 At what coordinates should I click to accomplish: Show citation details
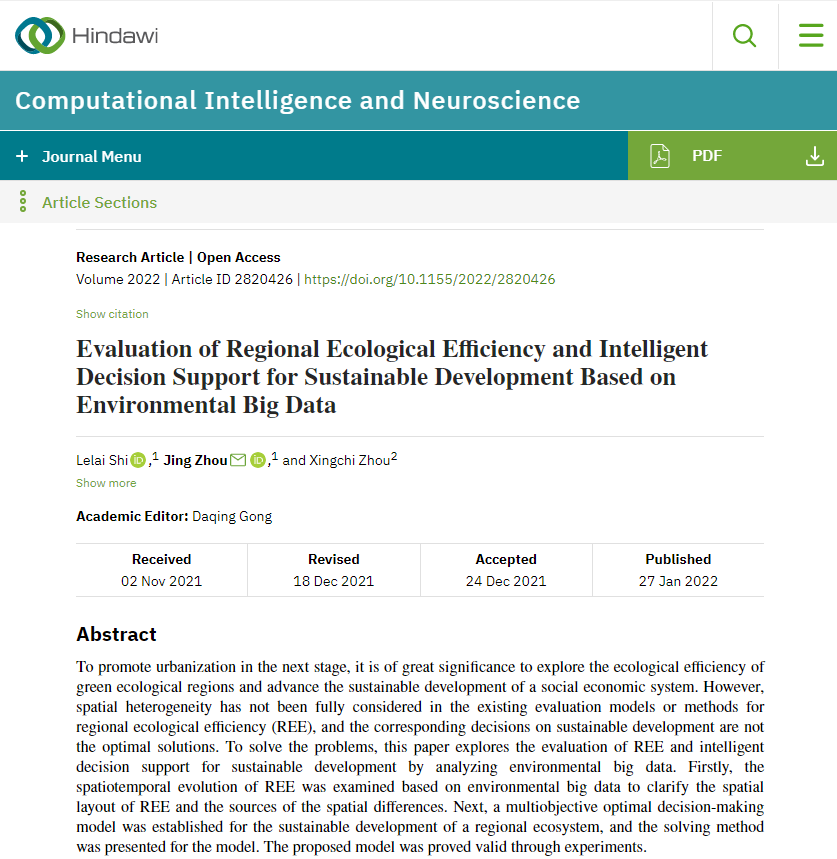112,314
